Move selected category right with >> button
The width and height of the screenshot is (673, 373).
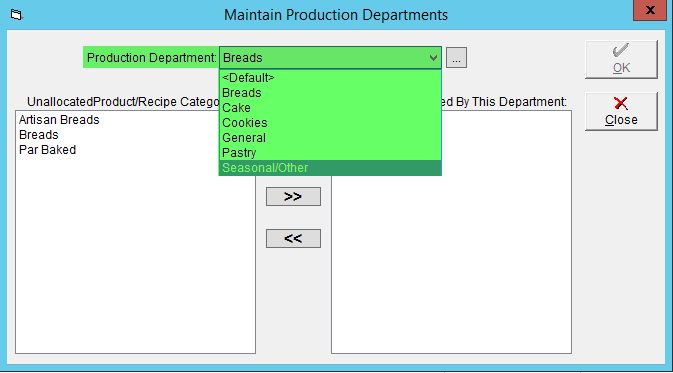click(293, 196)
